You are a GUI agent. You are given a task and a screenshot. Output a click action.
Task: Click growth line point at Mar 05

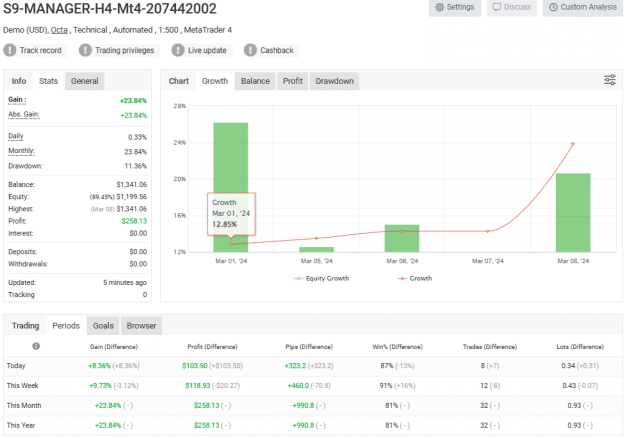click(316, 238)
